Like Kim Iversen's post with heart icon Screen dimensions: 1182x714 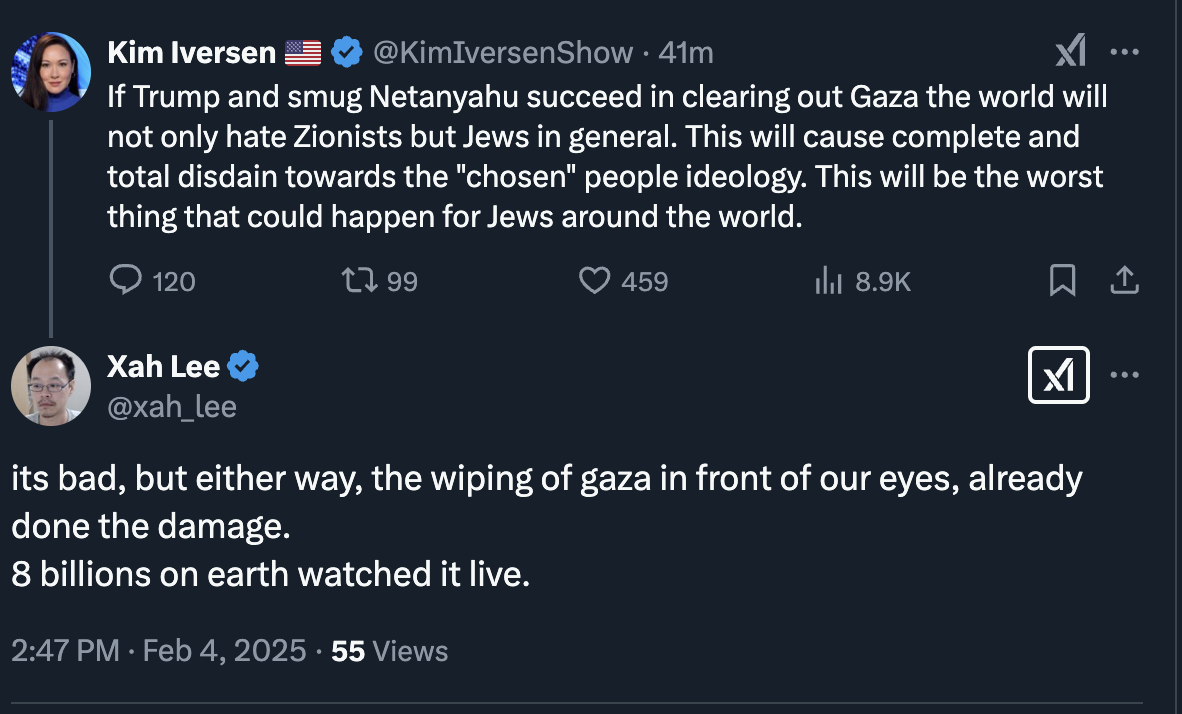tap(595, 282)
